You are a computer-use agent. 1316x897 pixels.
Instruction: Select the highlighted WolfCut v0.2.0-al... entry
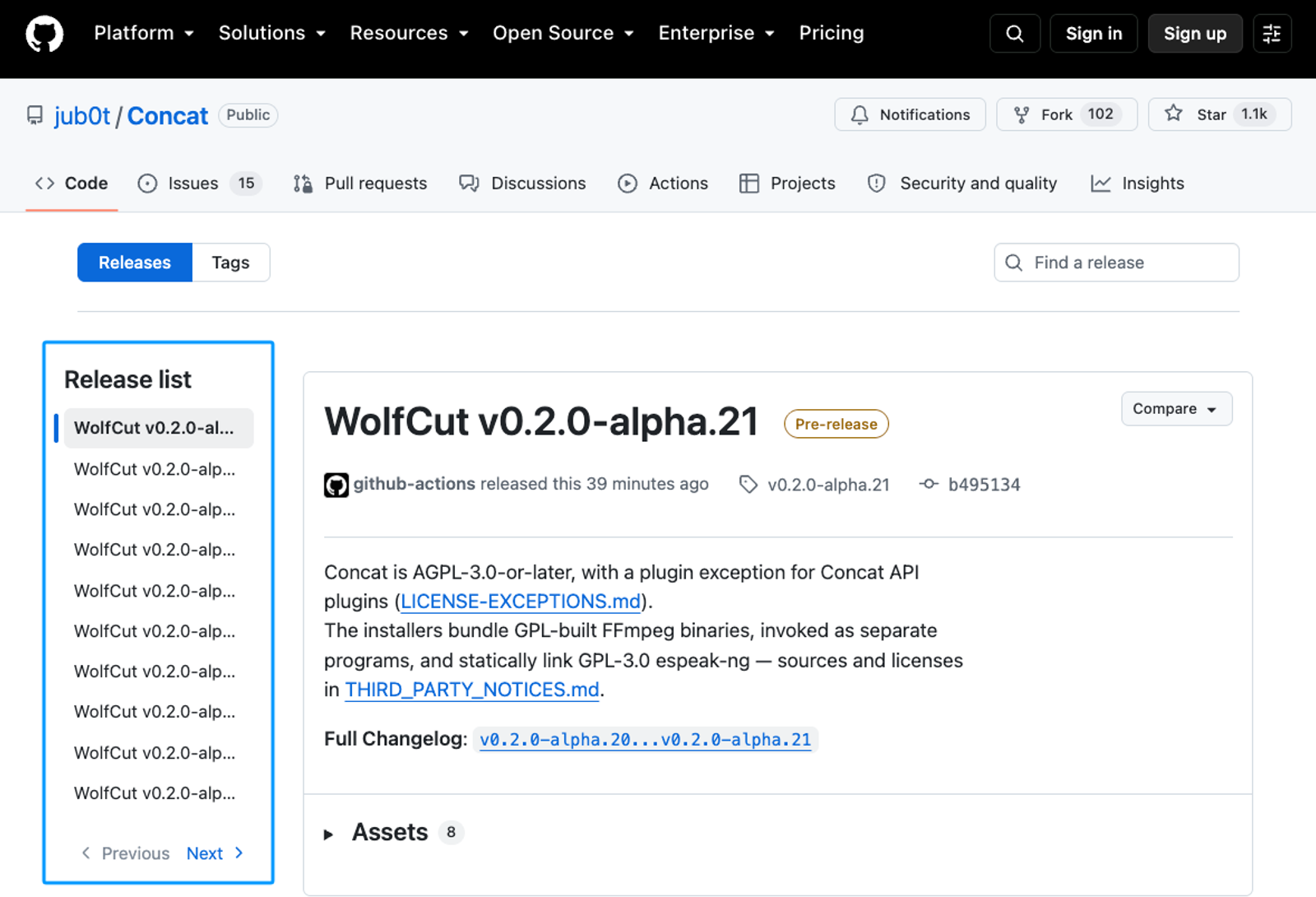(x=158, y=428)
